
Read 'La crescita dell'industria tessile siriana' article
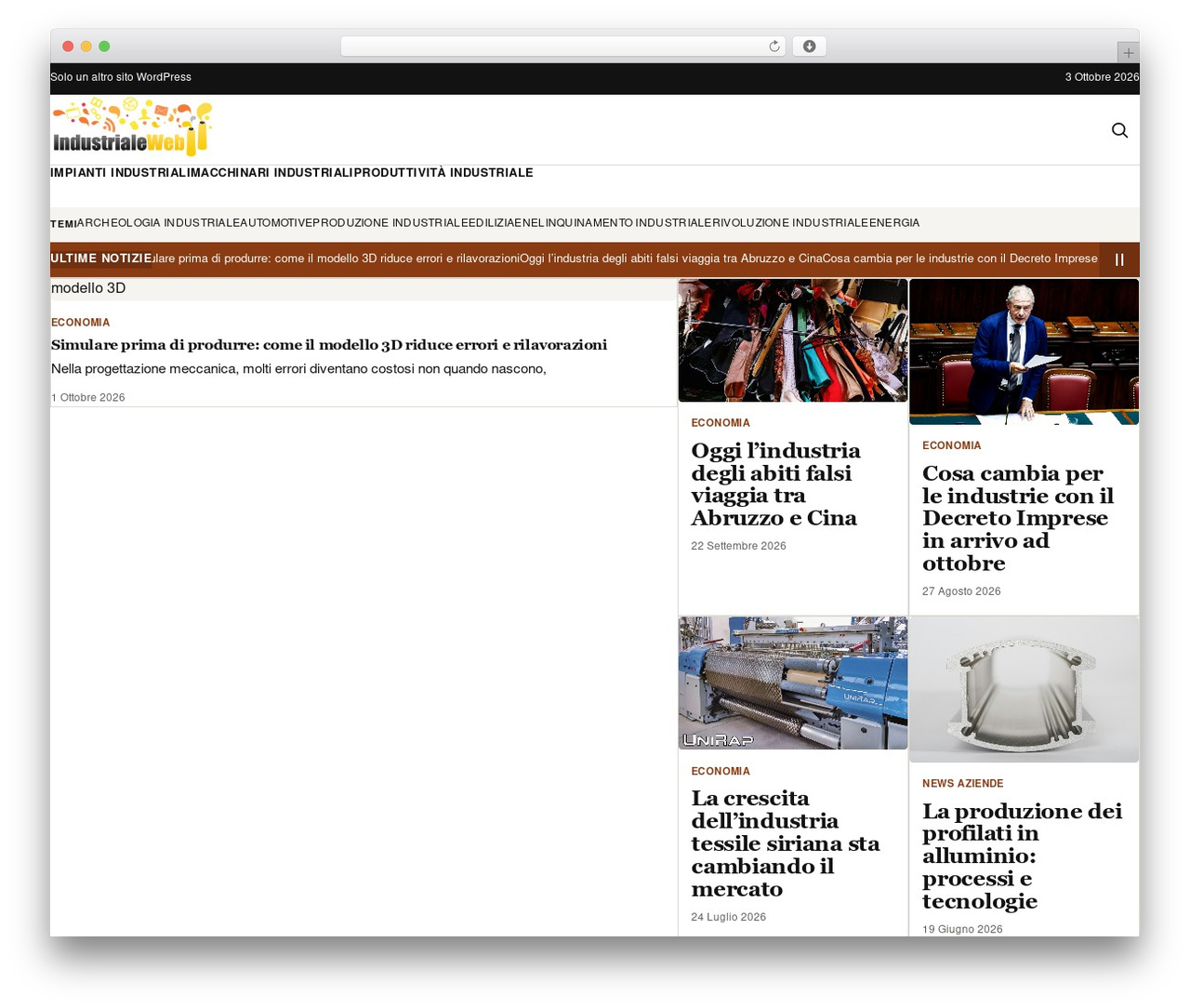pyautogui.click(x=786, y=843)
